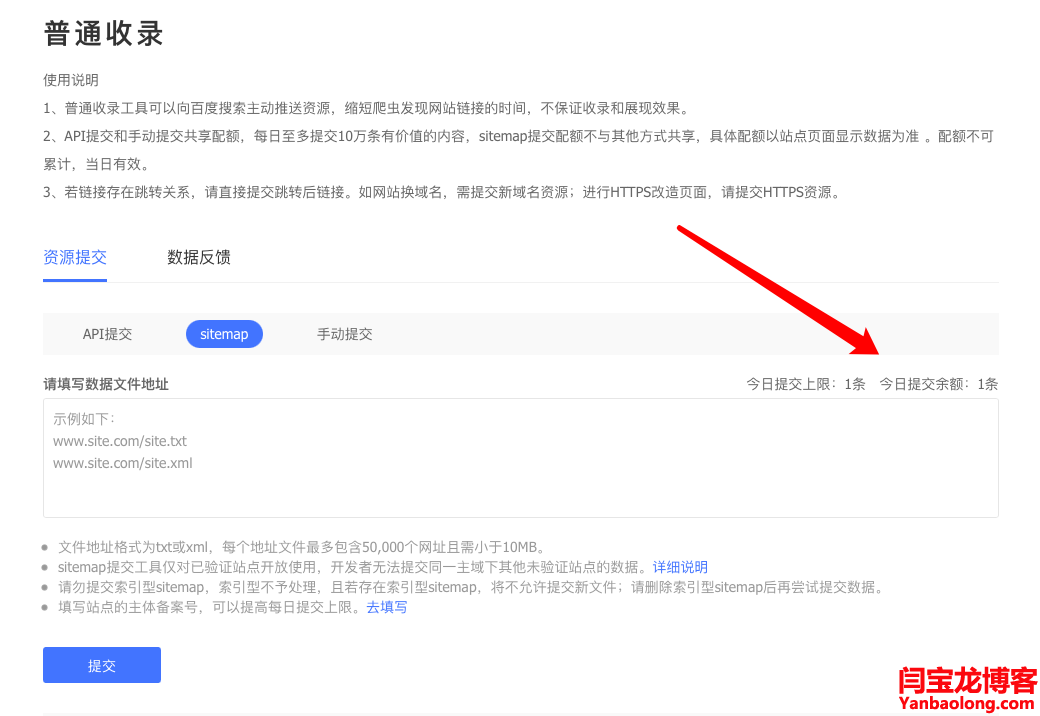Return to the 资源提交 tab

coord(75,257)
